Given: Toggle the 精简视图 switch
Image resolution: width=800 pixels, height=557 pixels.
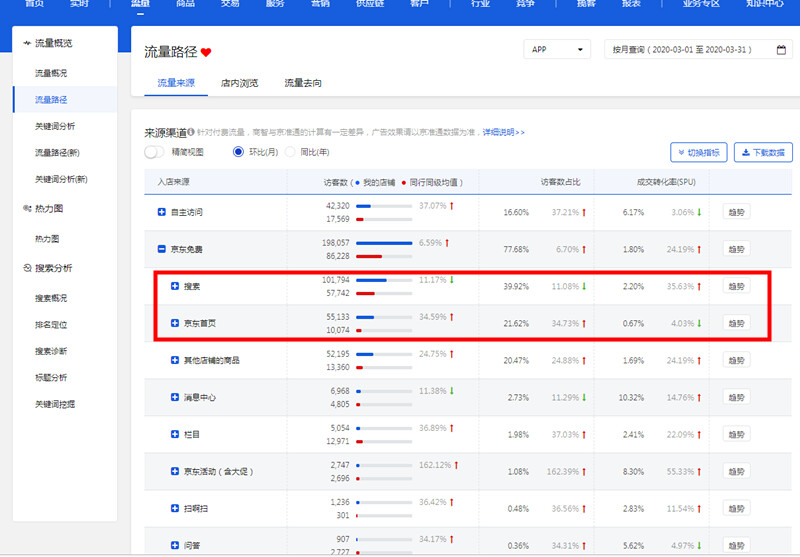Looking at the screenshot, I should [x=154, y=152].
